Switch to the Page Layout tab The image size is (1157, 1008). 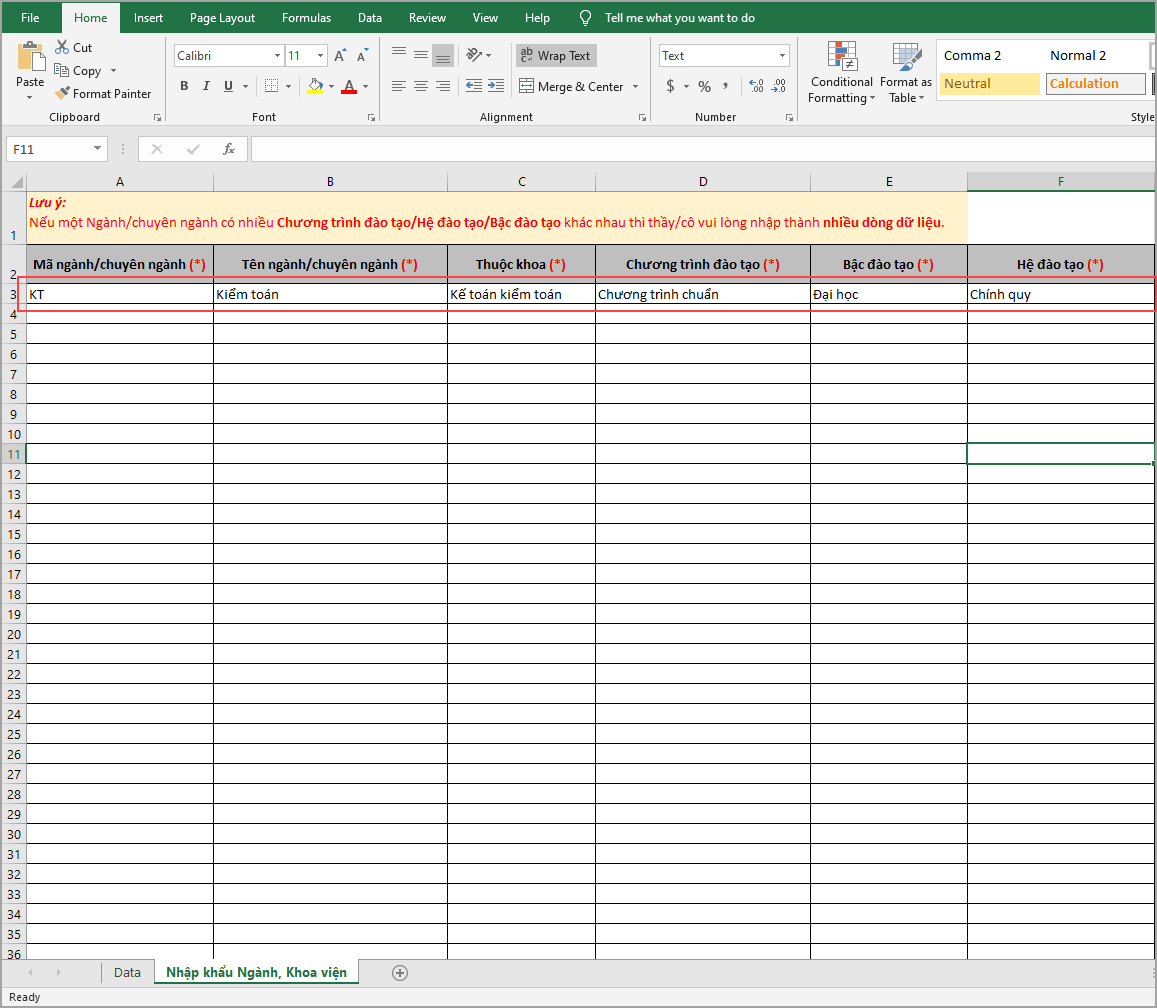pos(222,18)
